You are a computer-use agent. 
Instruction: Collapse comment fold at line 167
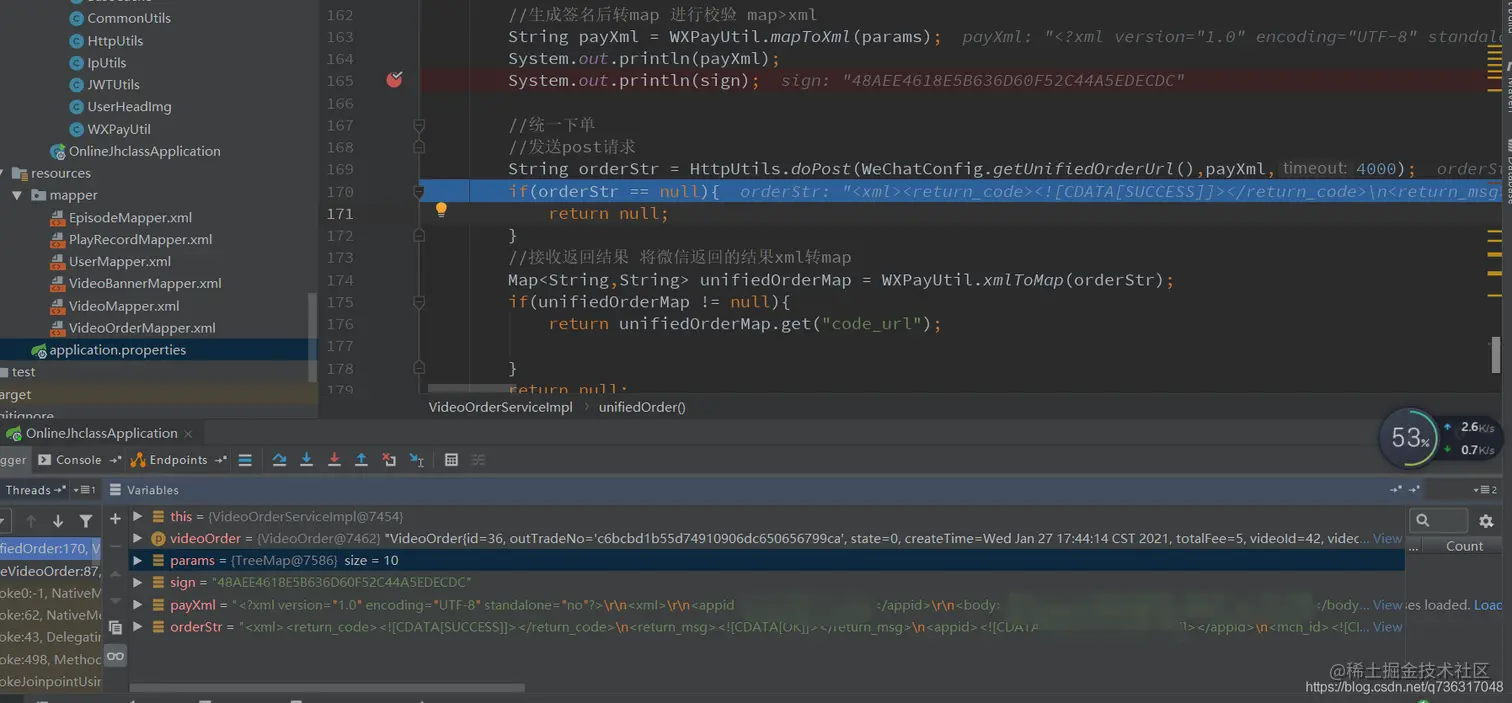(x=419, y=125)
